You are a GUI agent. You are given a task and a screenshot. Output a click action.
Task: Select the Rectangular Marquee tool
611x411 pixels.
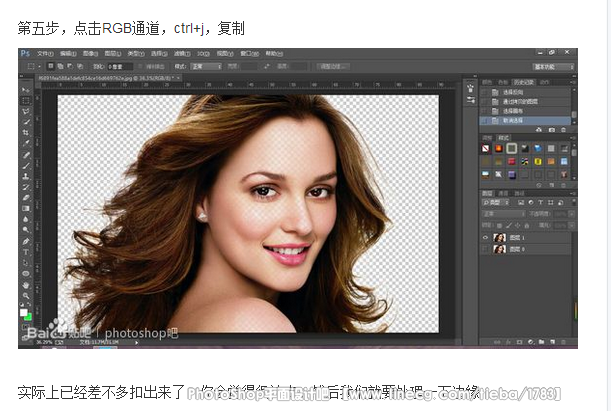(26, 101)
